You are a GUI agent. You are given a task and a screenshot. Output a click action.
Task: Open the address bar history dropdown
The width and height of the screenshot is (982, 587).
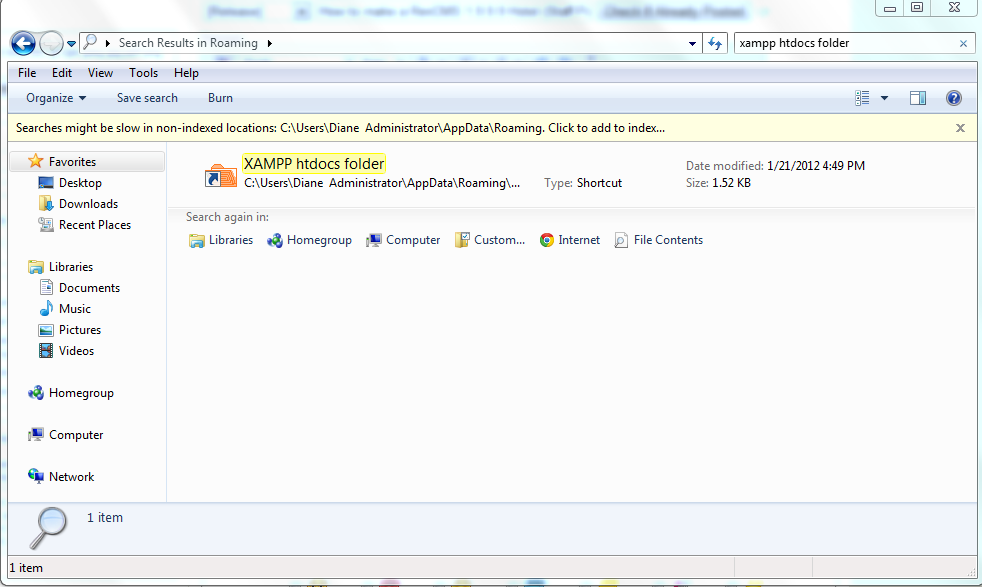pos(692,43)
